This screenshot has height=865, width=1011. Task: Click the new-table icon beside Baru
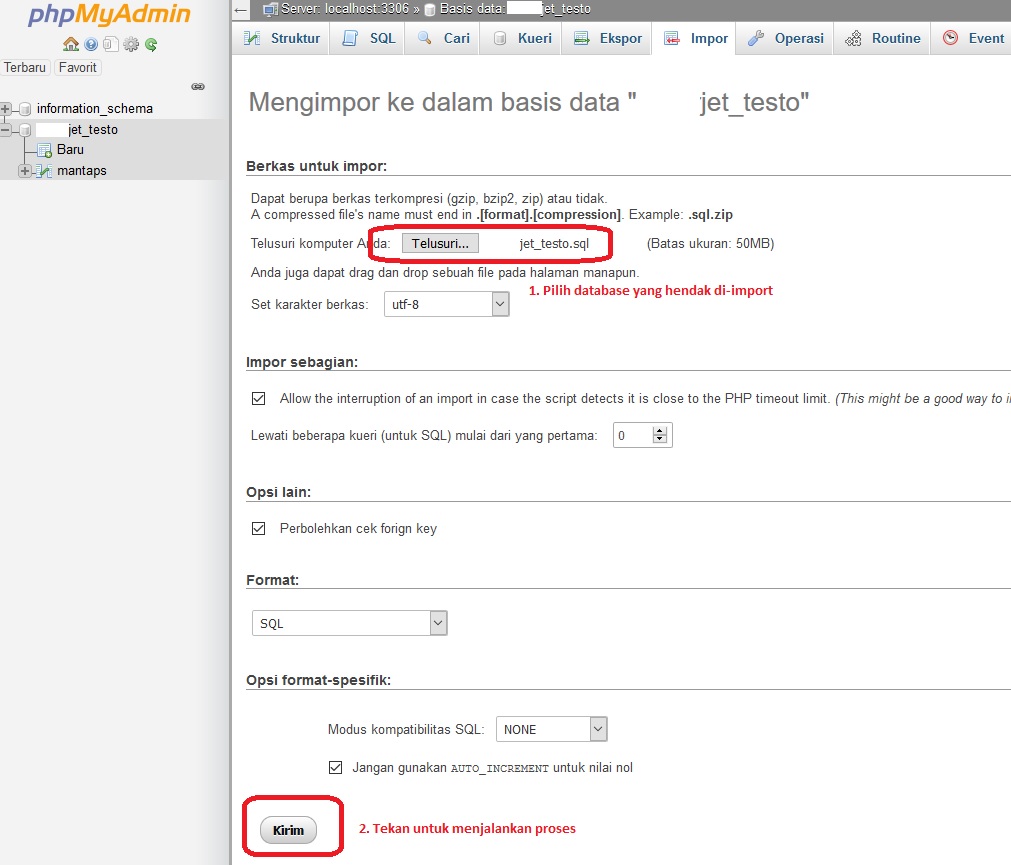(44, 150)
